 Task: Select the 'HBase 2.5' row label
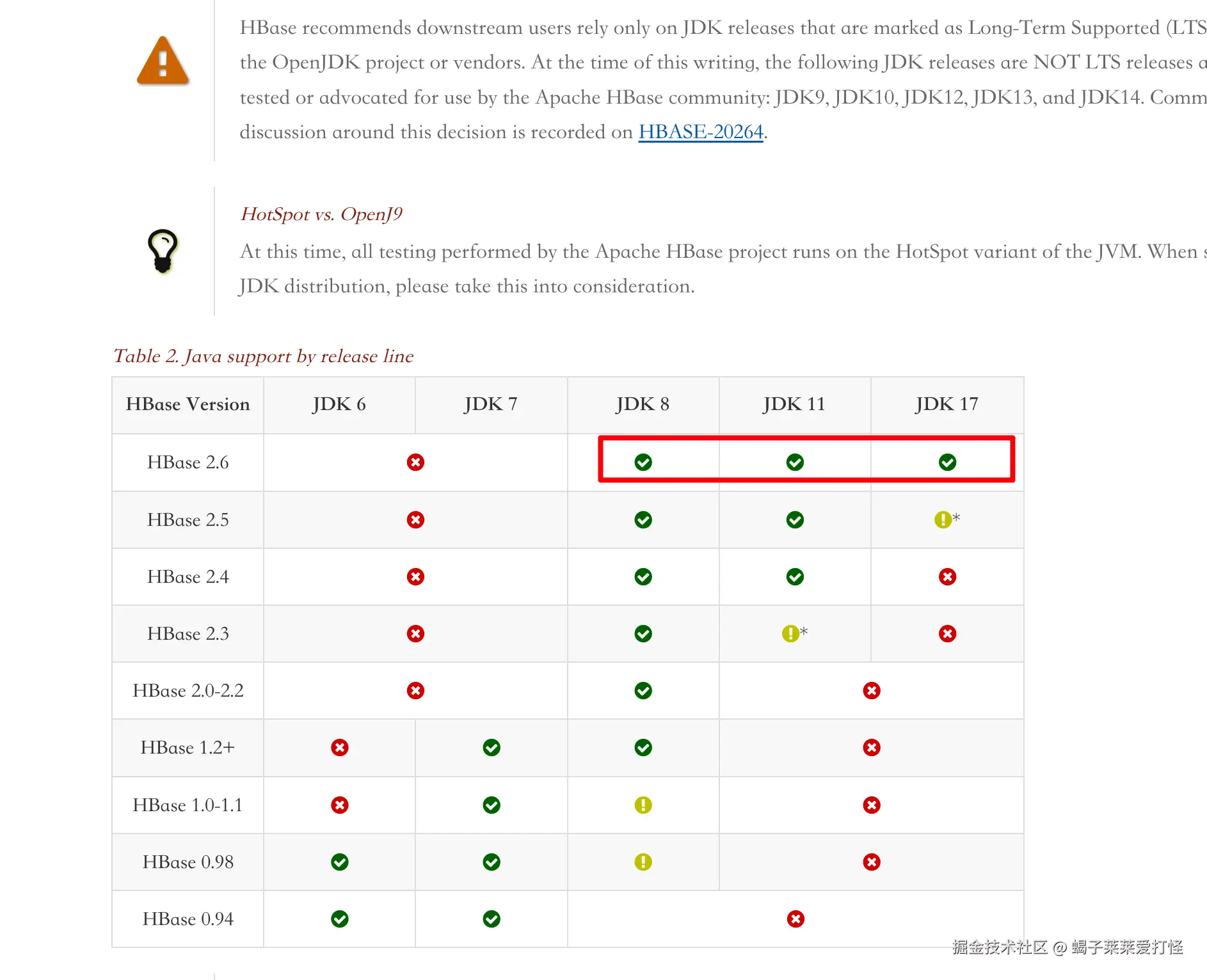click(188, 519)
